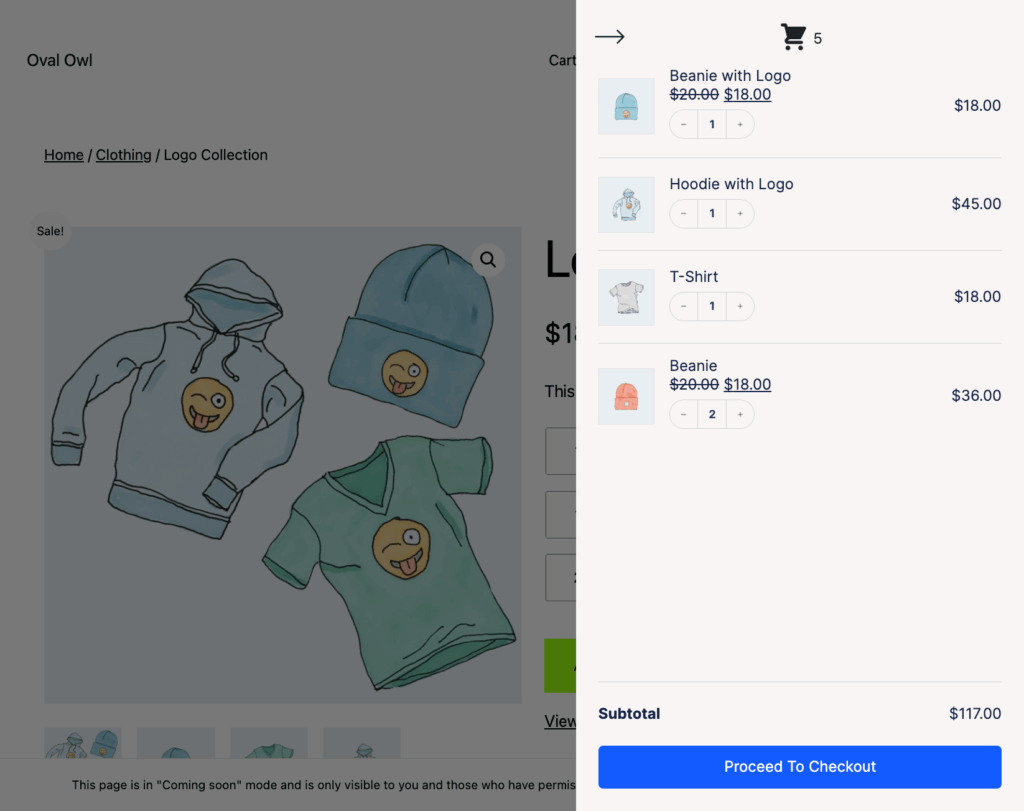The image size is (1024, 811).
Task: Open the Hoodie with Logo product link
Action: [x=731, y=184]
